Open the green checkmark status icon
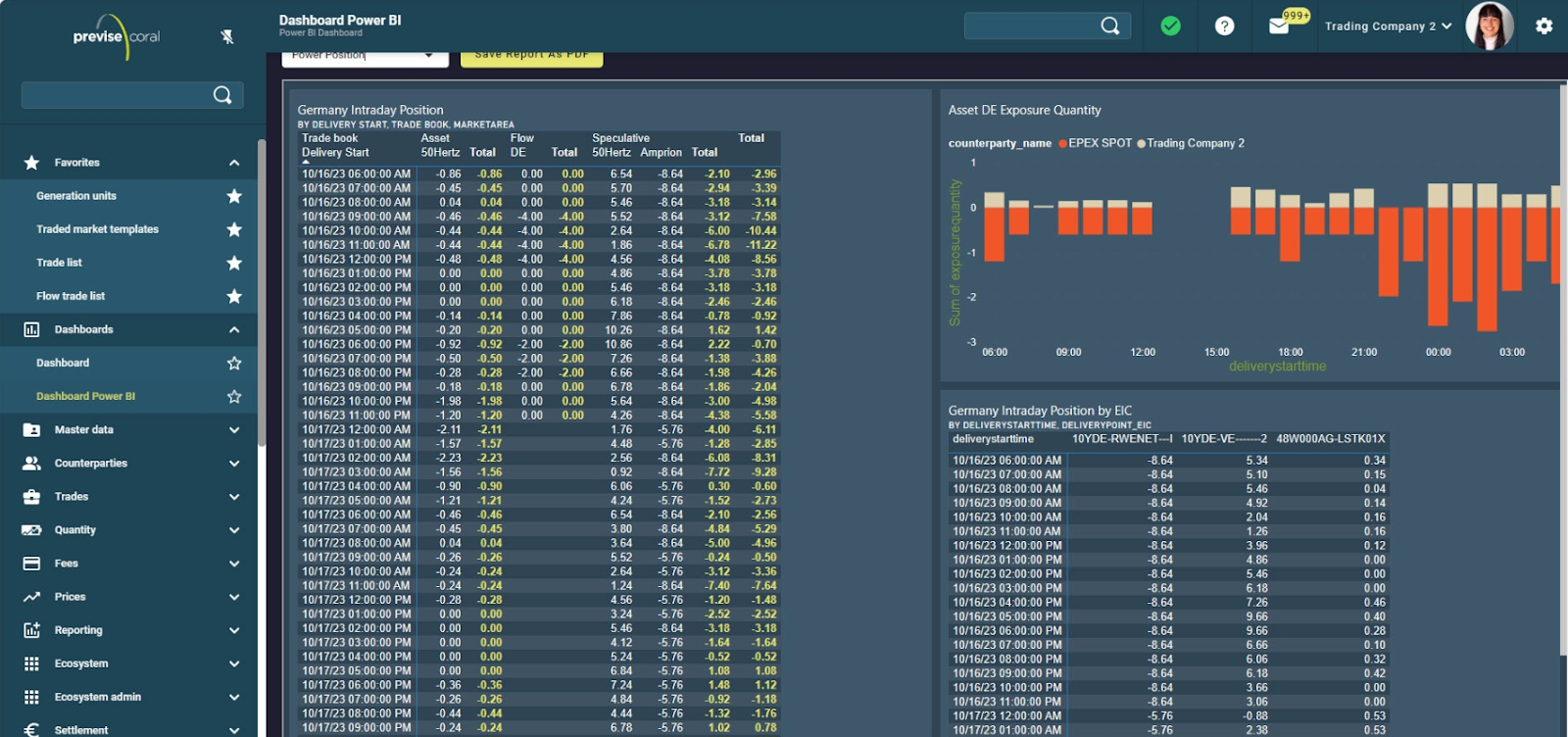 1171,25
